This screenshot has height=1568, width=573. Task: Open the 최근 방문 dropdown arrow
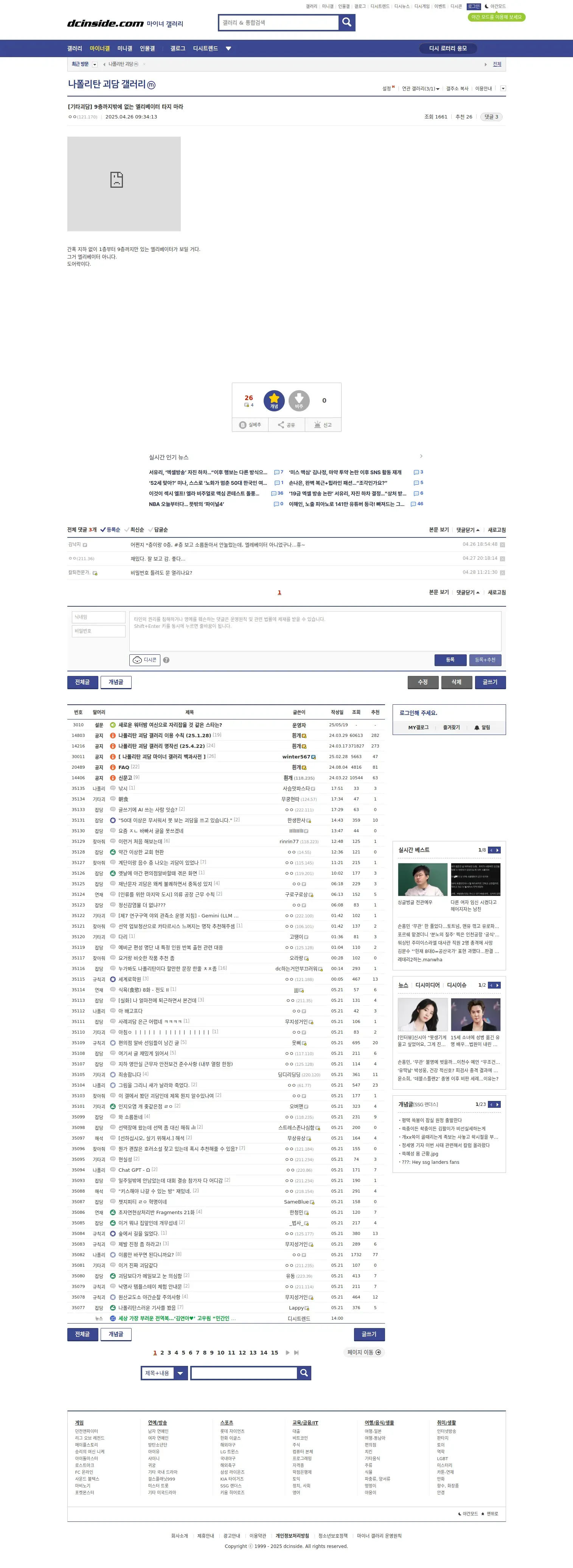click(95, 64)
